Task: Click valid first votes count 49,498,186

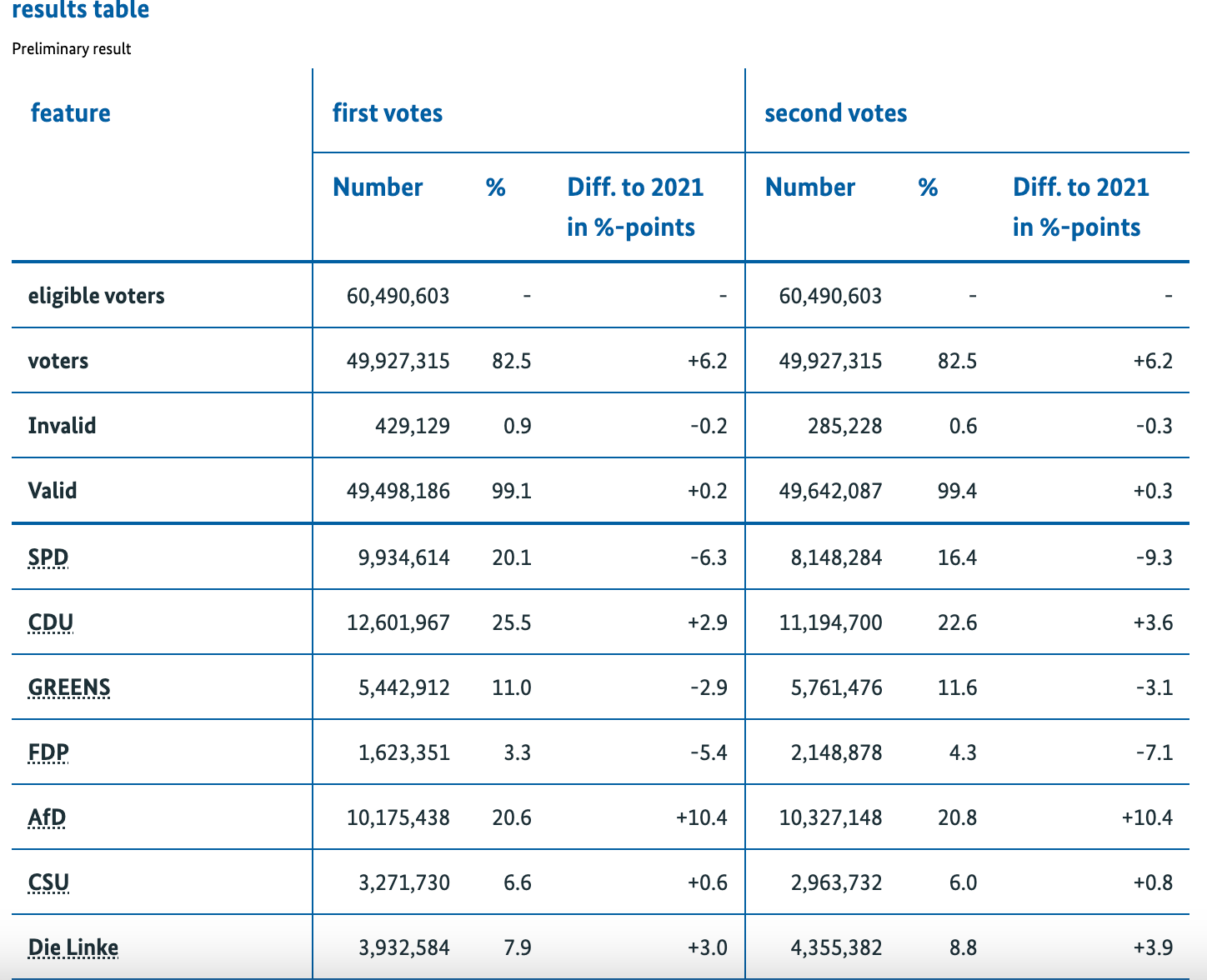Action: (398, 491)
